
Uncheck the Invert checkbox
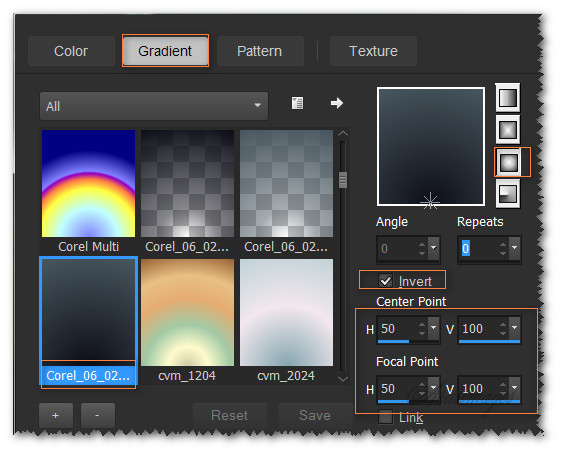tap(386, 280)
